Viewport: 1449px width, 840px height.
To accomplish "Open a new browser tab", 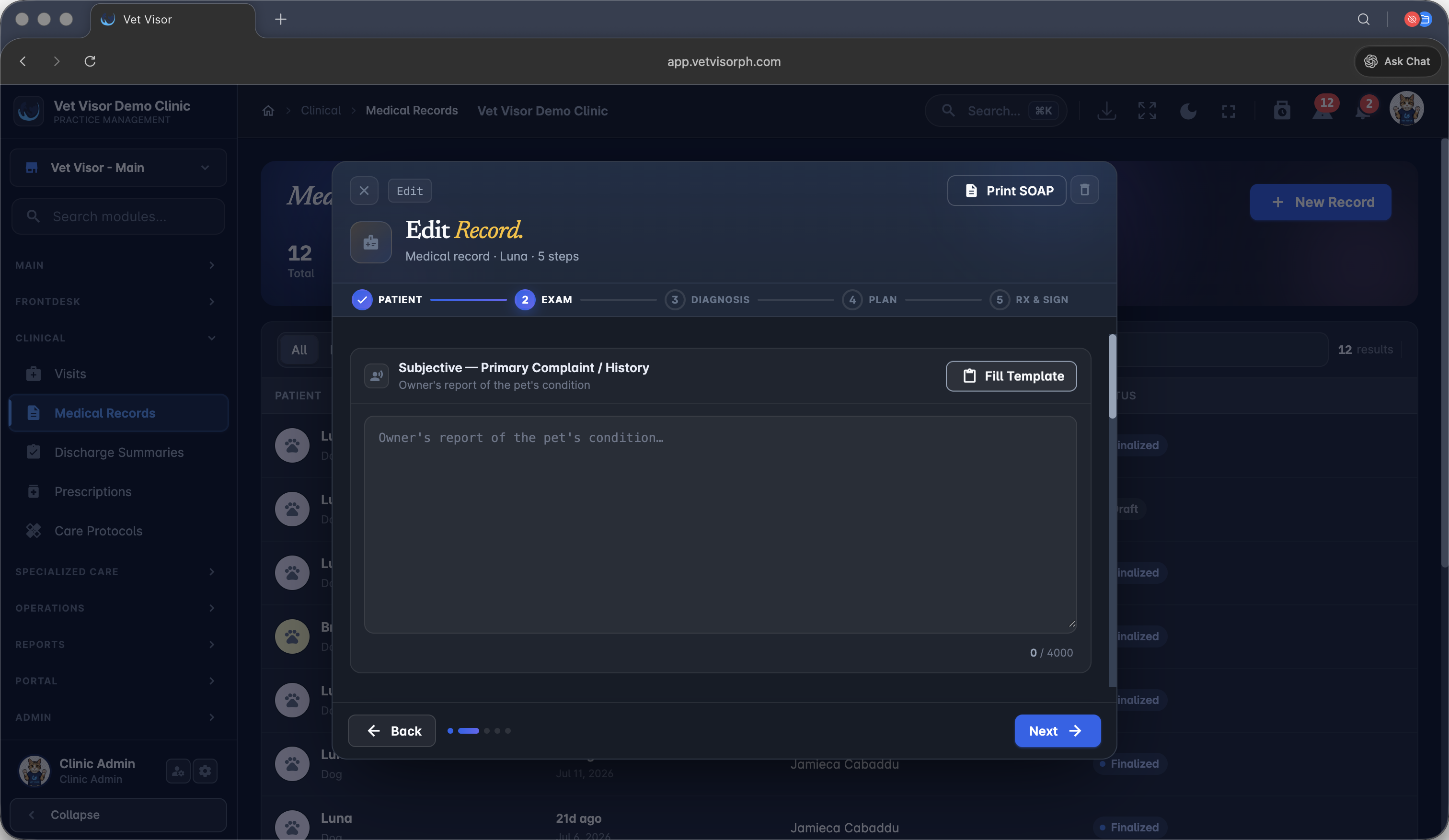I will pos(281,20).
